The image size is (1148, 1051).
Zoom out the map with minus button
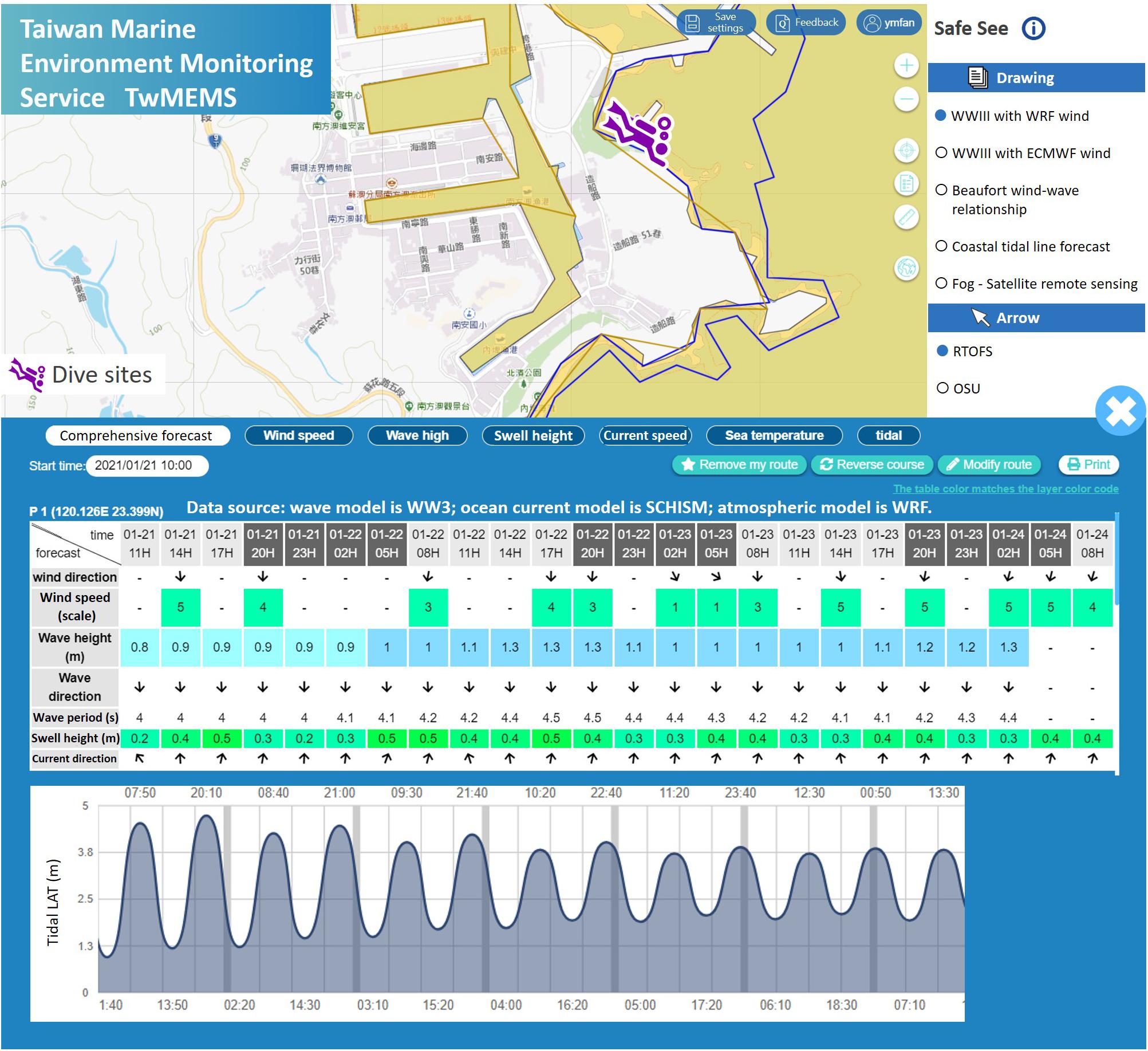906,99
